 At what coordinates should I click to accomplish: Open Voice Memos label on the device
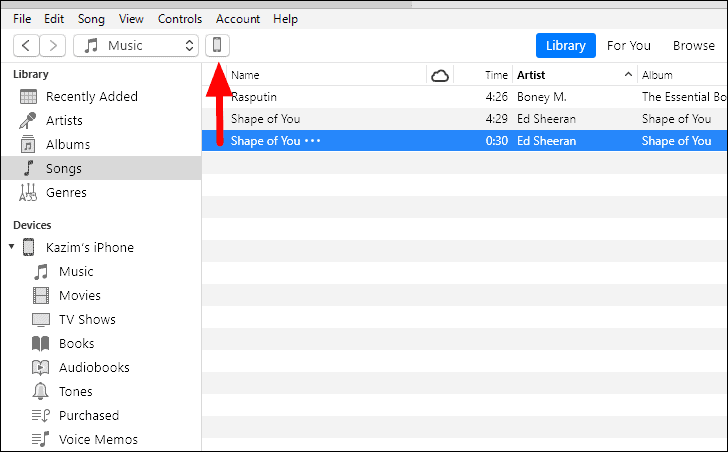(98, 439)
